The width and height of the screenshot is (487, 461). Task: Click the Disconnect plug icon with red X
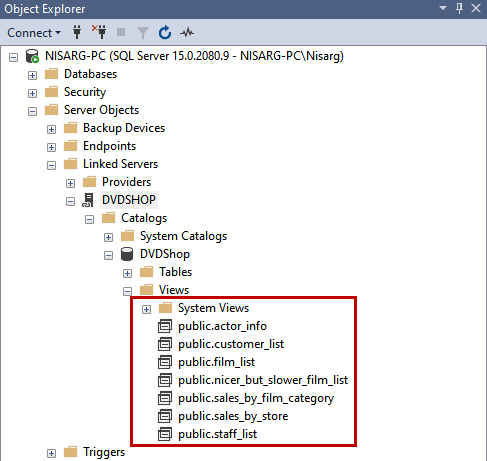(99, 32)
